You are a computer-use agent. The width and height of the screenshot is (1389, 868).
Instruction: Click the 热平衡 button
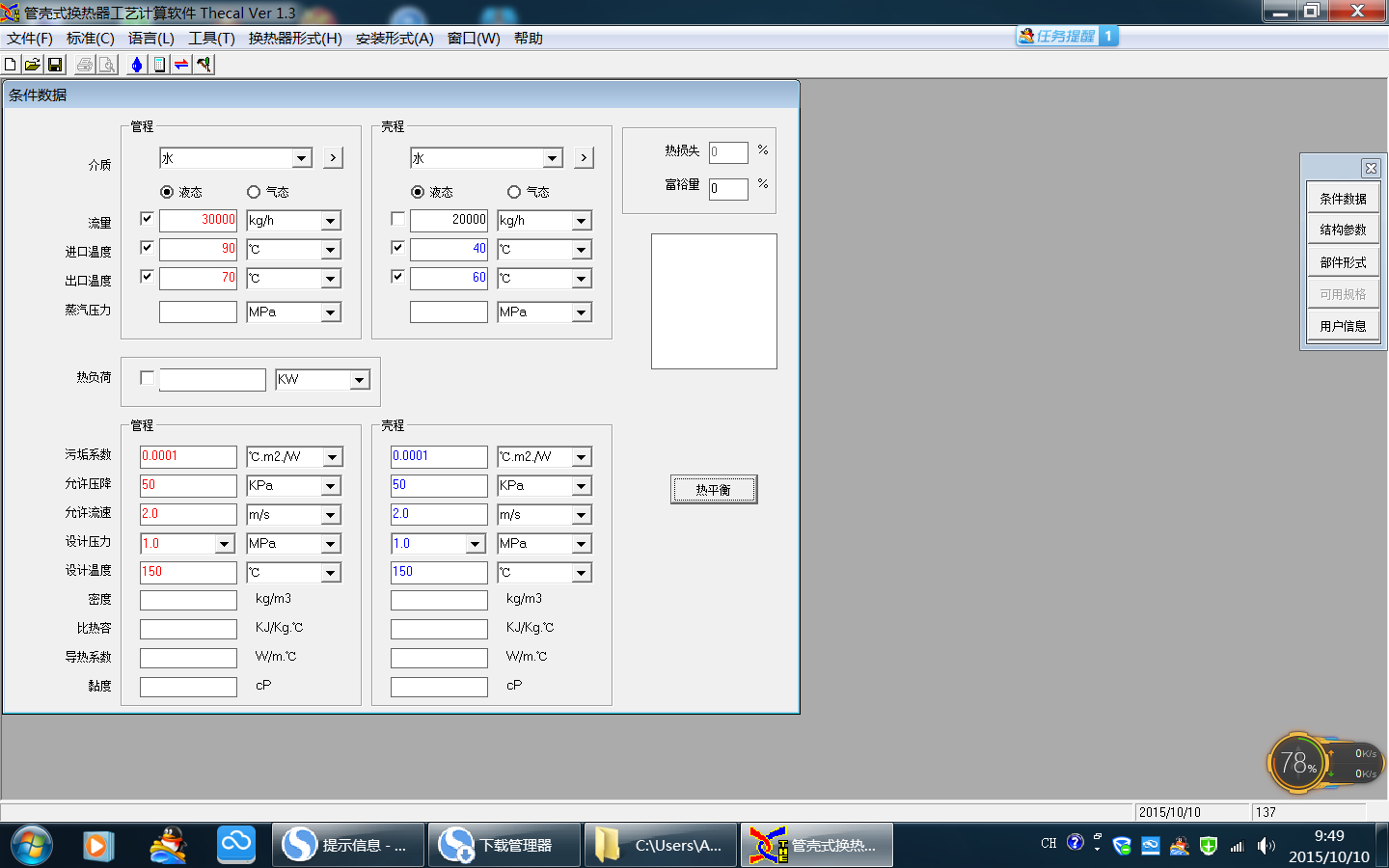tap(714, 490)
